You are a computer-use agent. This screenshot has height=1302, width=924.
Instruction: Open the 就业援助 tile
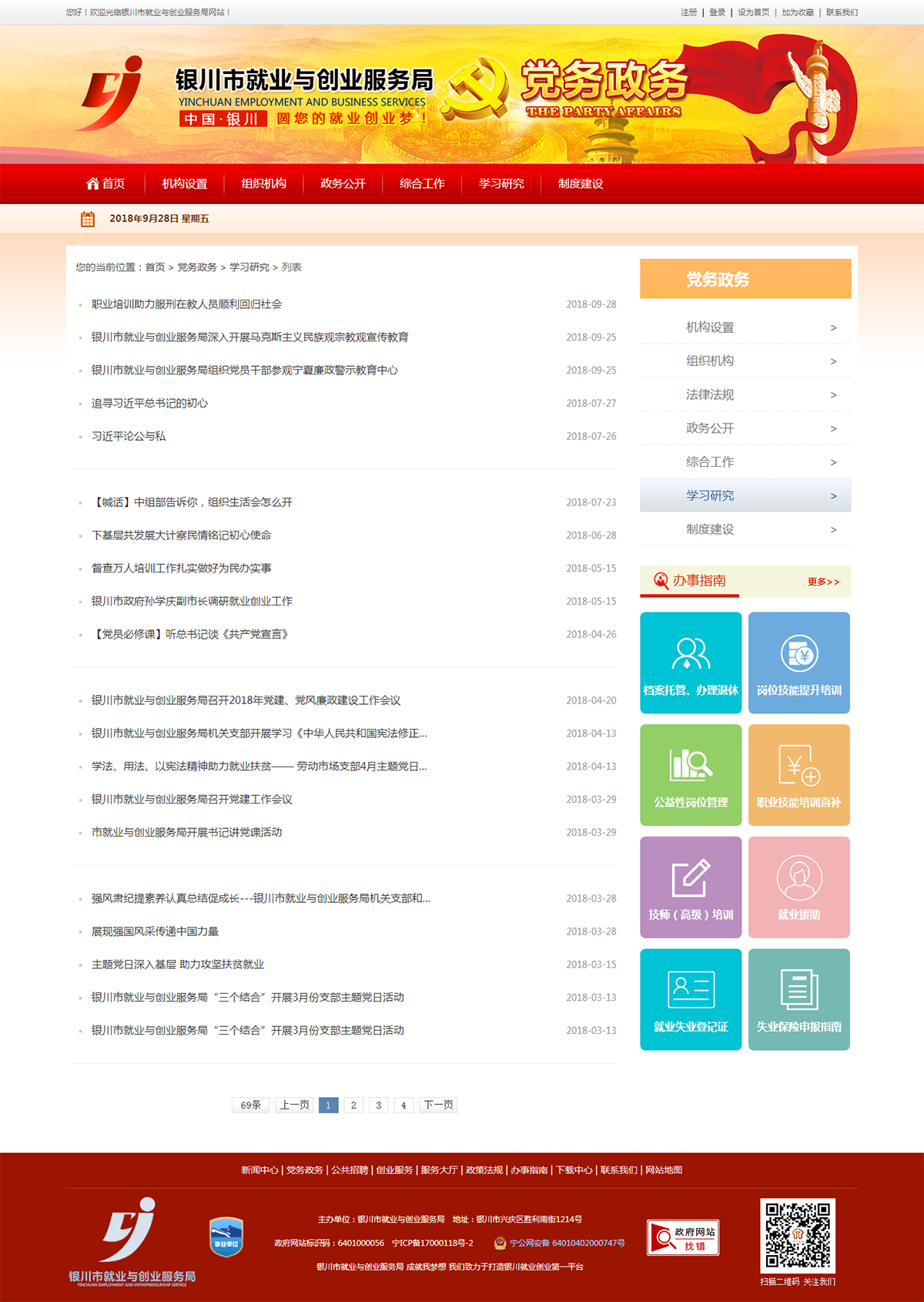pyautogui.click(x=798, y=887)
